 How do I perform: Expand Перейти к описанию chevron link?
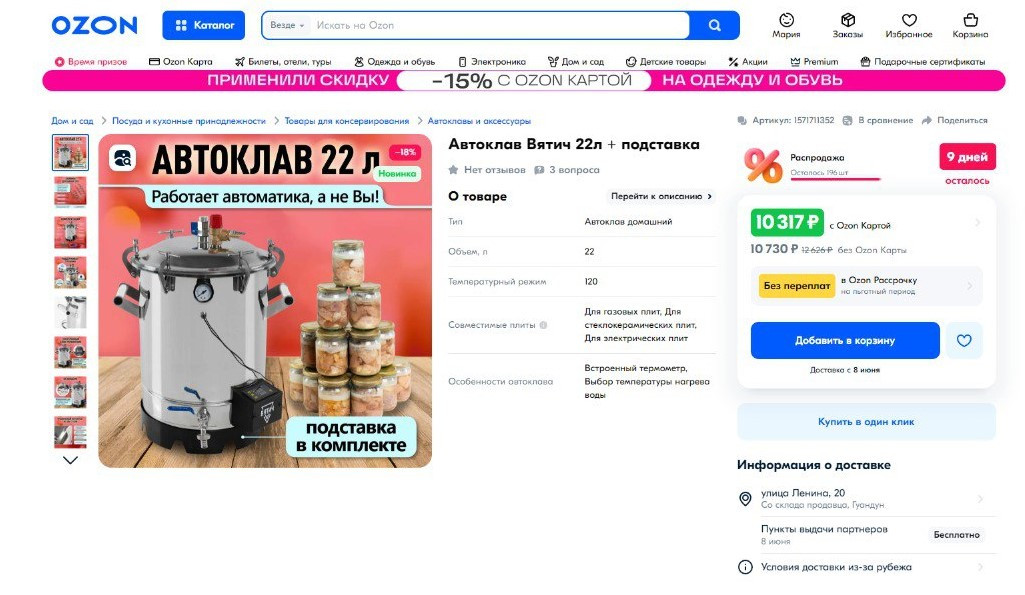click(662, 196)
